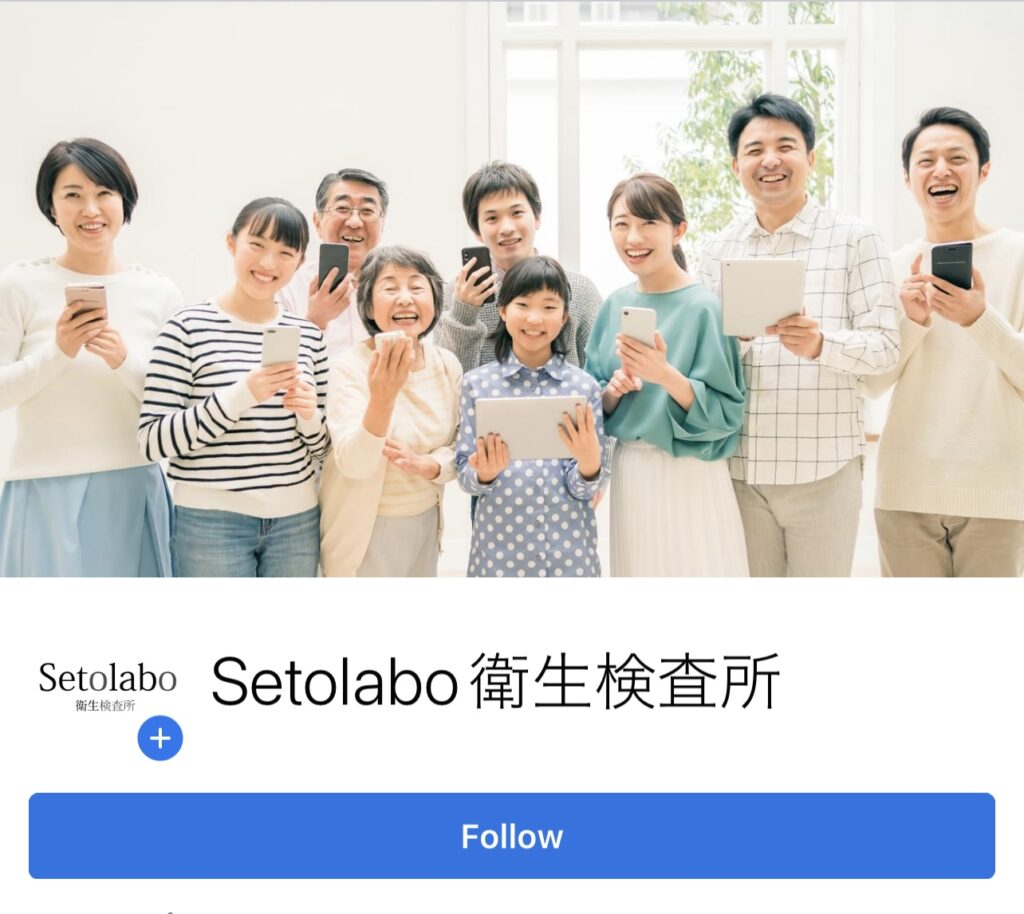Image resolution: width=1024 pixels, height=914 pixels.
Task: Click the girl in blue polka-dot shirt
Action: click(x=530, y=418)
